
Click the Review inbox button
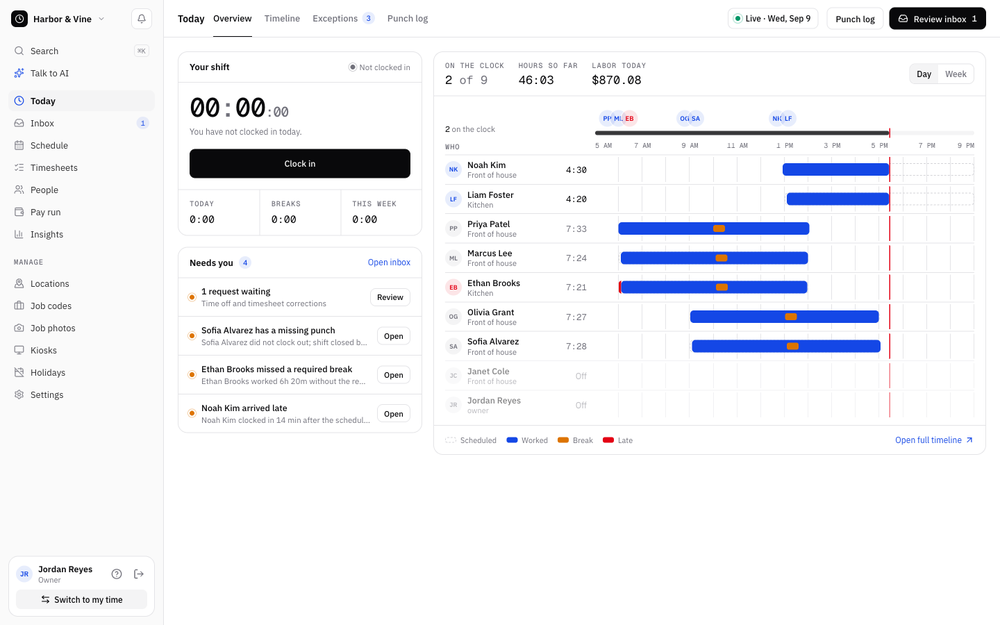point(938,18)
